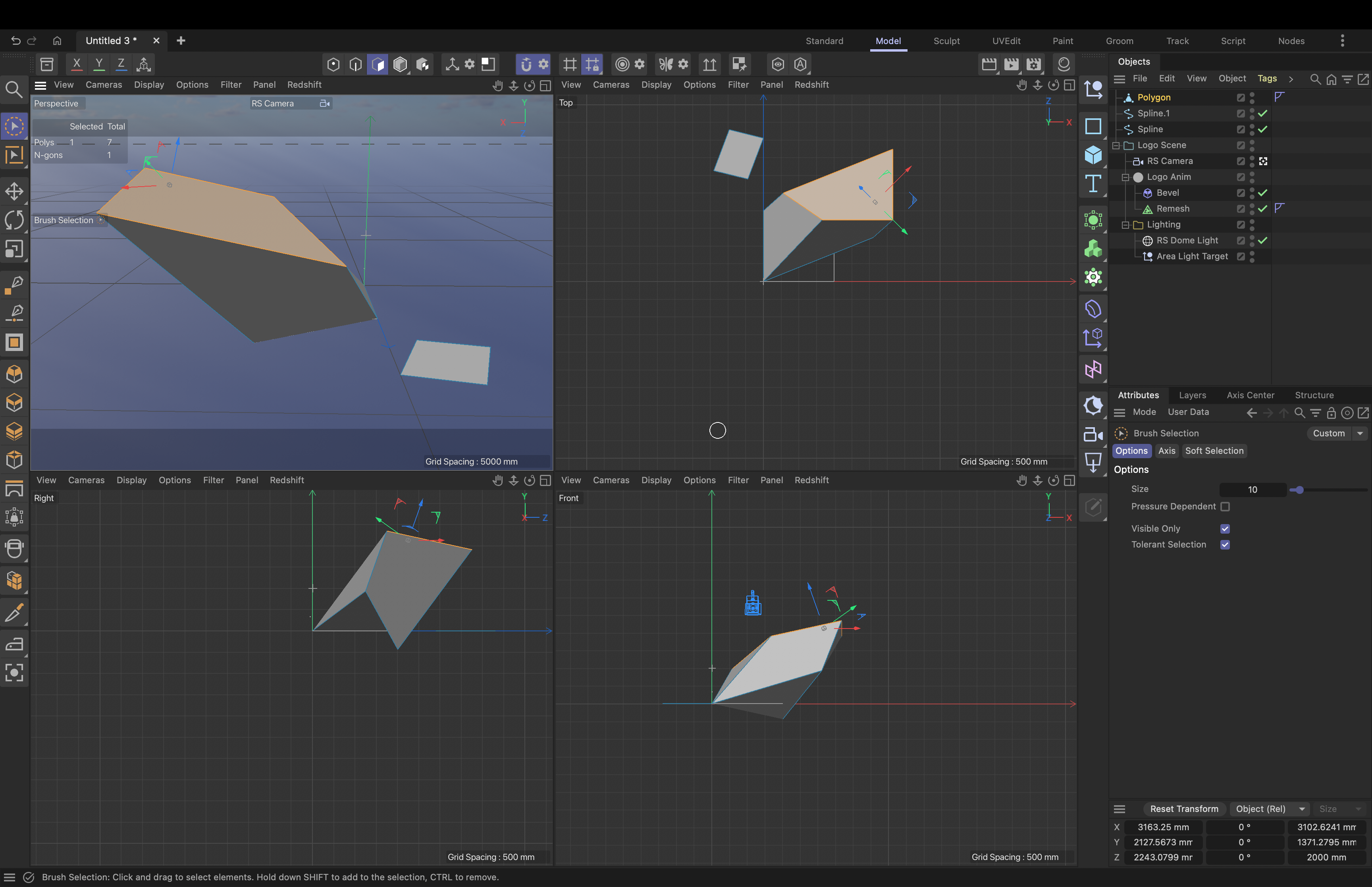The height and width of the screenshot is (887, 1372).
Task: Toggle X axis lock in top toolbar
Action: (x=77, y=64)
